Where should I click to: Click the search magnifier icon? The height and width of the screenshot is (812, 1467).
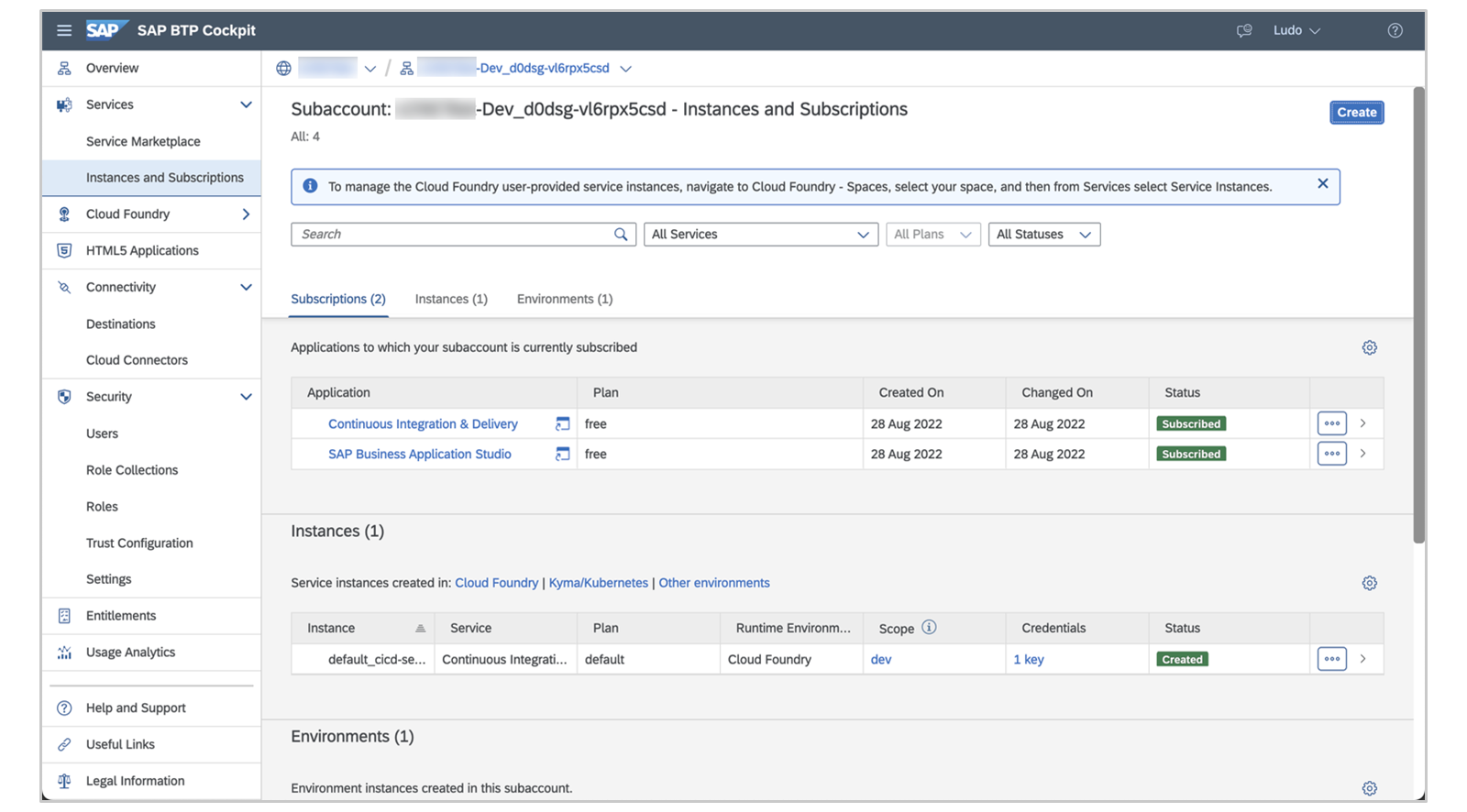point(621,235)
